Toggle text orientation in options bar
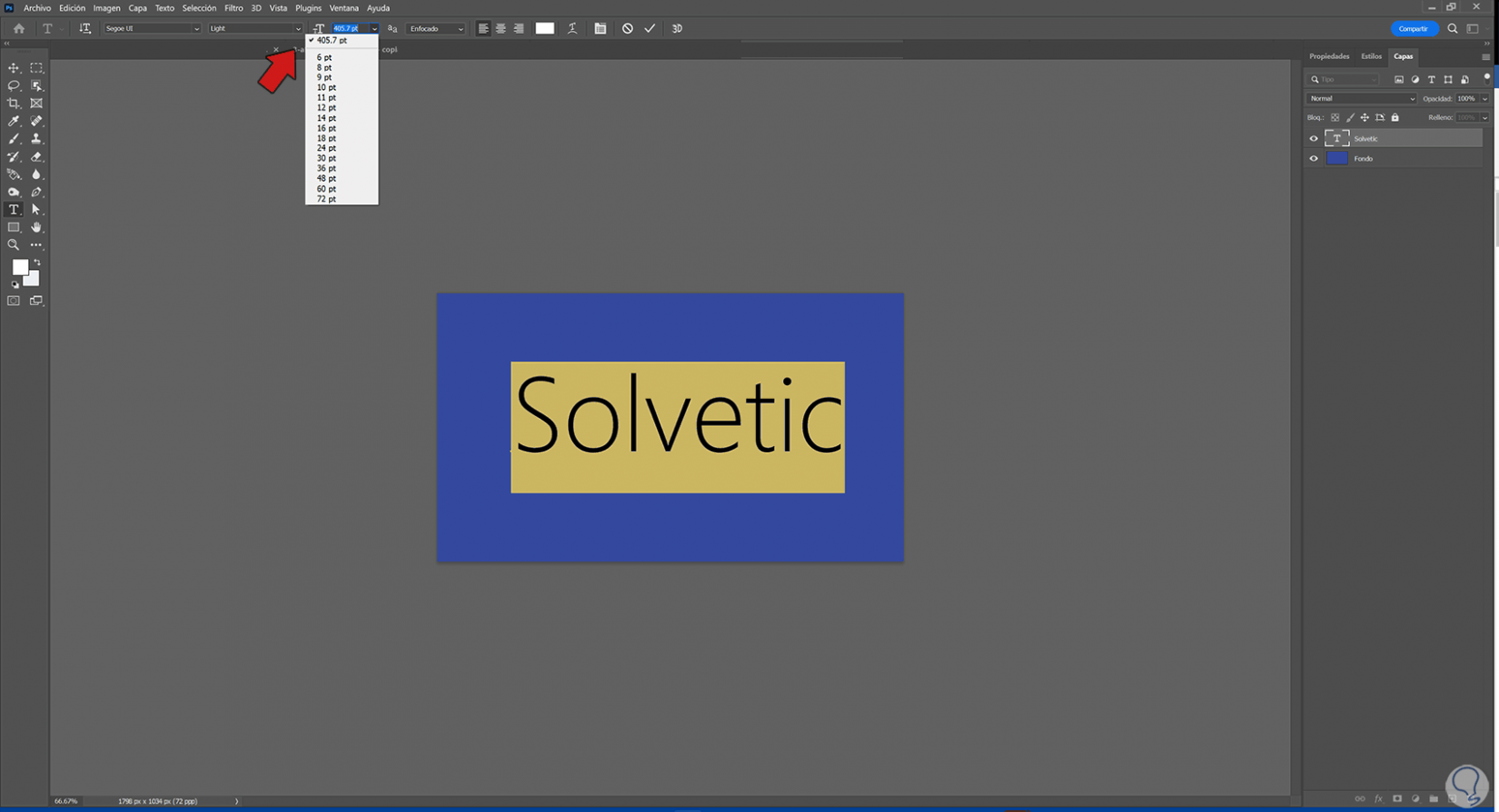 85,28
